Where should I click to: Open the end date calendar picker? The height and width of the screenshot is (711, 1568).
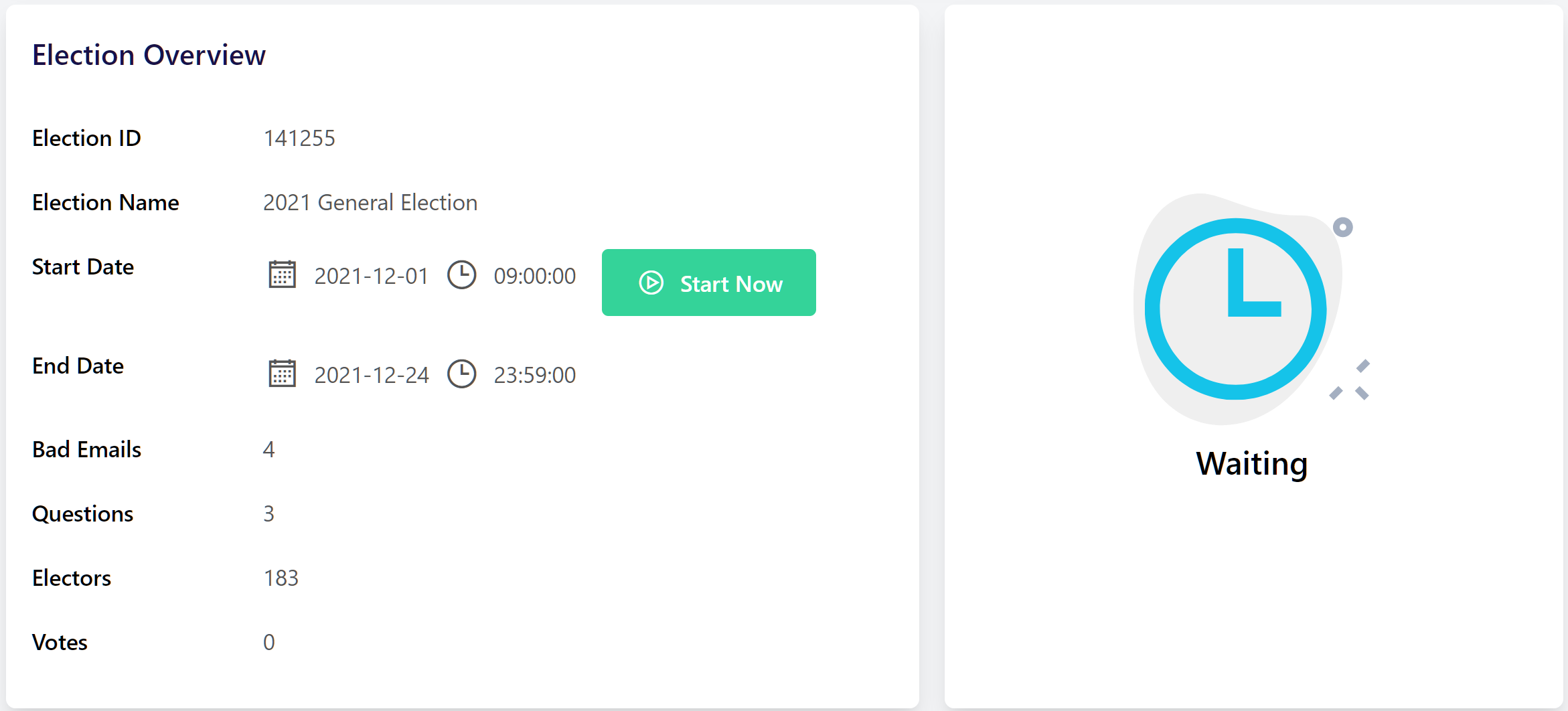click(282, 374)
